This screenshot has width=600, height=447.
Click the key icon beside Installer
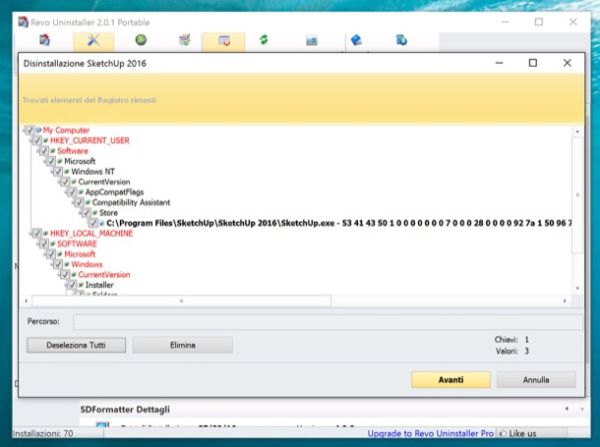point(81,285)
